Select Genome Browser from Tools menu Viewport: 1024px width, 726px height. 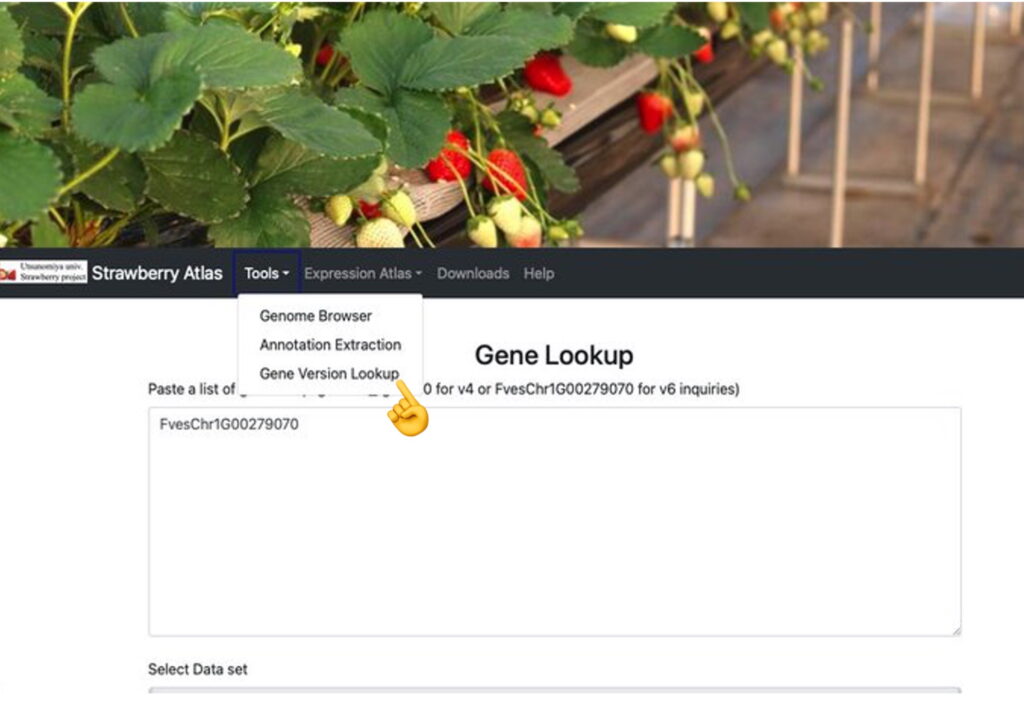315,316
